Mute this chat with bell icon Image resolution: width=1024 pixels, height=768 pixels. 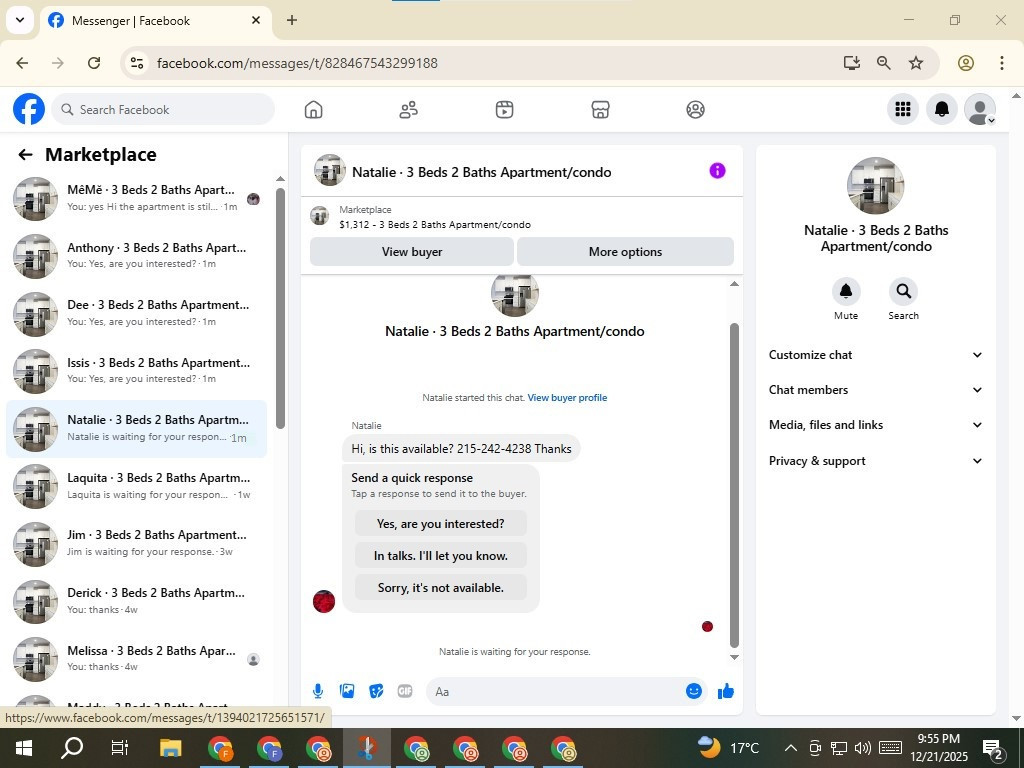point(846,291)
